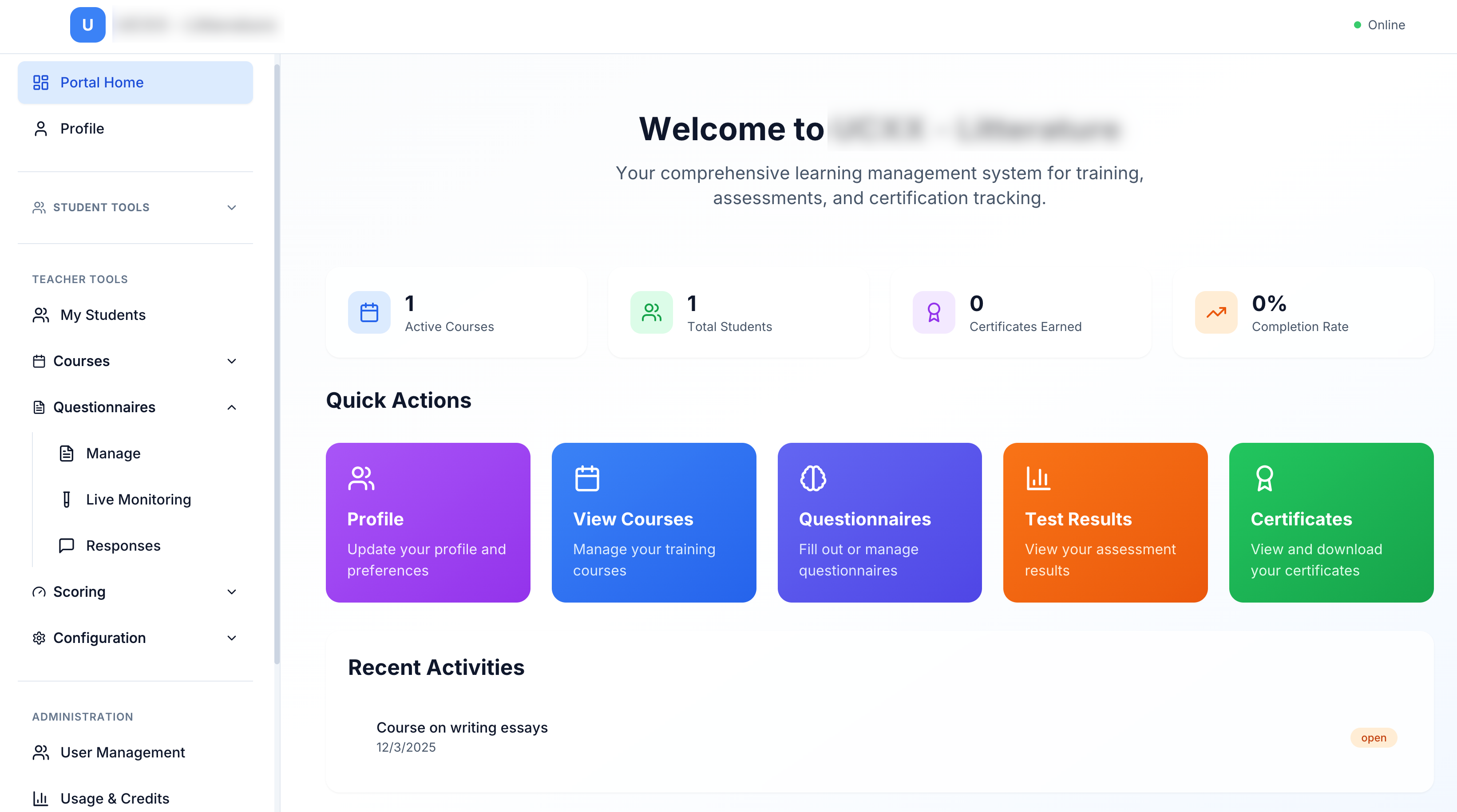
Task: Open the Live Monitoring thermometer icon
Action: tap(66, 499)
